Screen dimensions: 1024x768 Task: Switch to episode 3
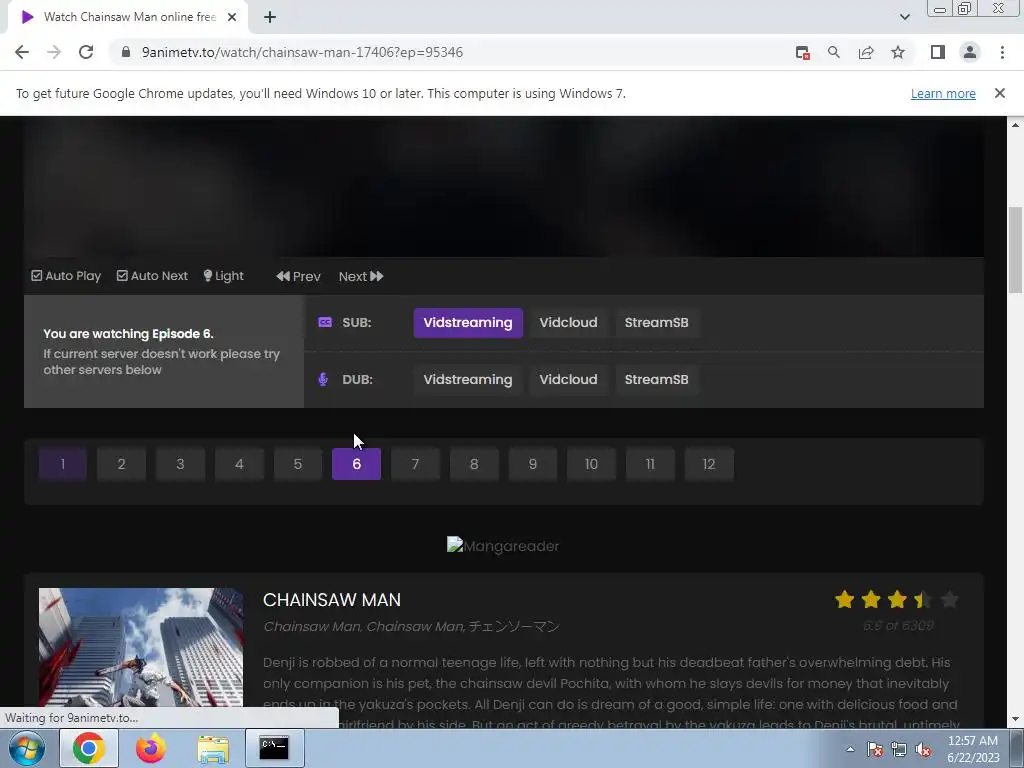[180, 464]
